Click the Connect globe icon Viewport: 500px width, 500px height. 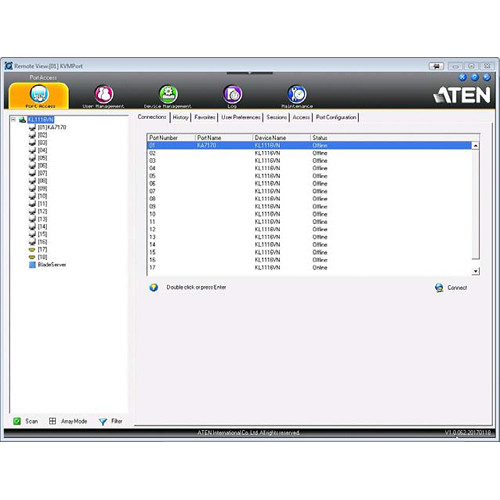click(x=439, y=288)
